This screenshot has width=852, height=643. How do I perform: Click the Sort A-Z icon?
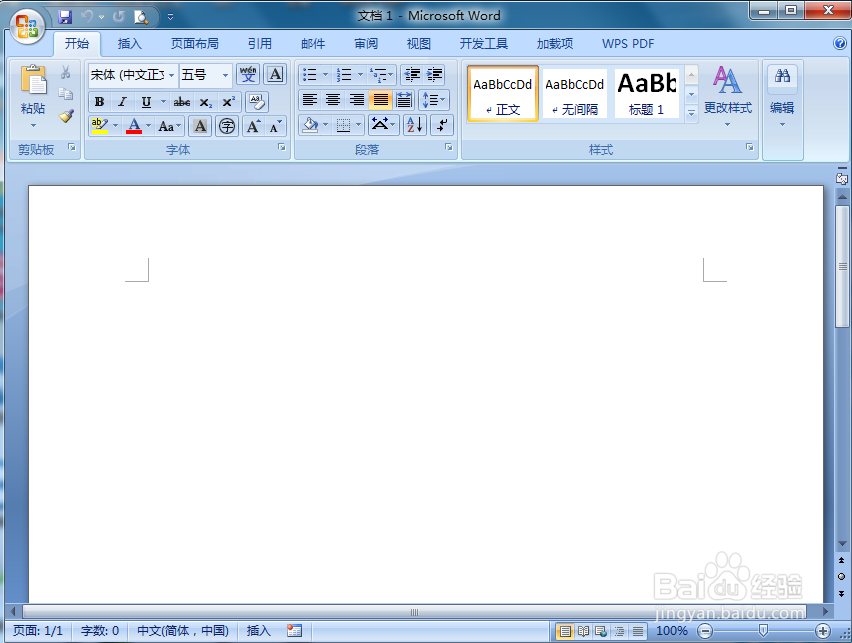click(x=415, y=125)
